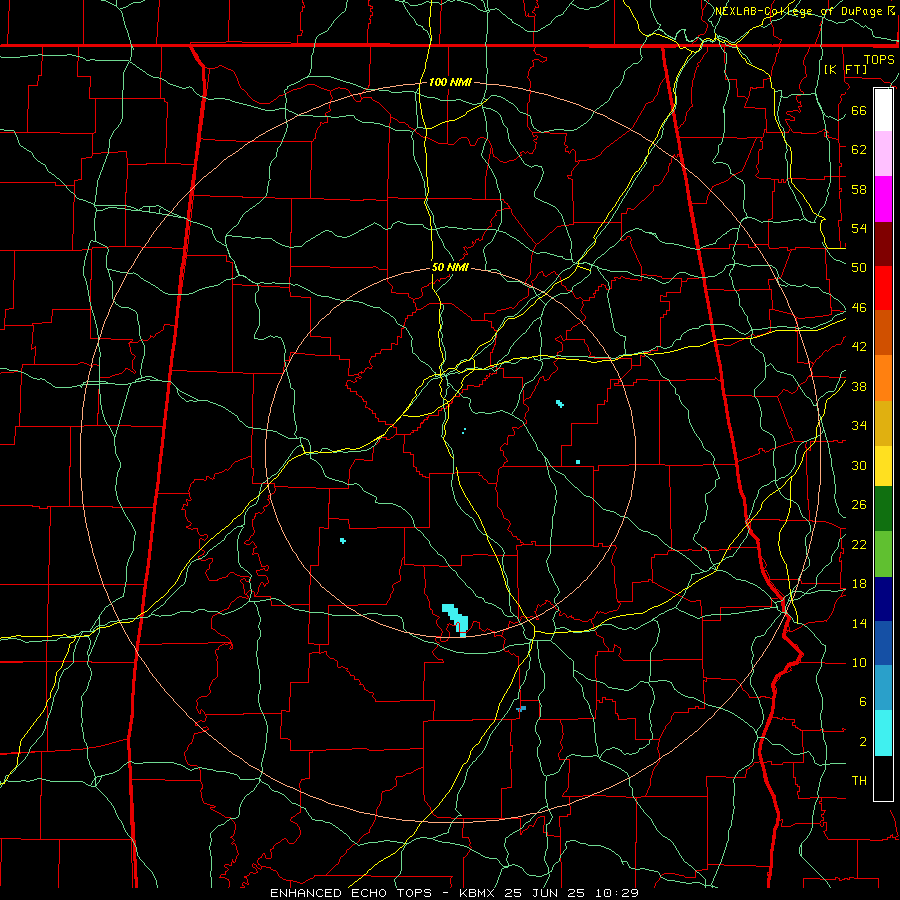
Task: Click the medium blue legend swatch
Action: (x=883, y=643)
